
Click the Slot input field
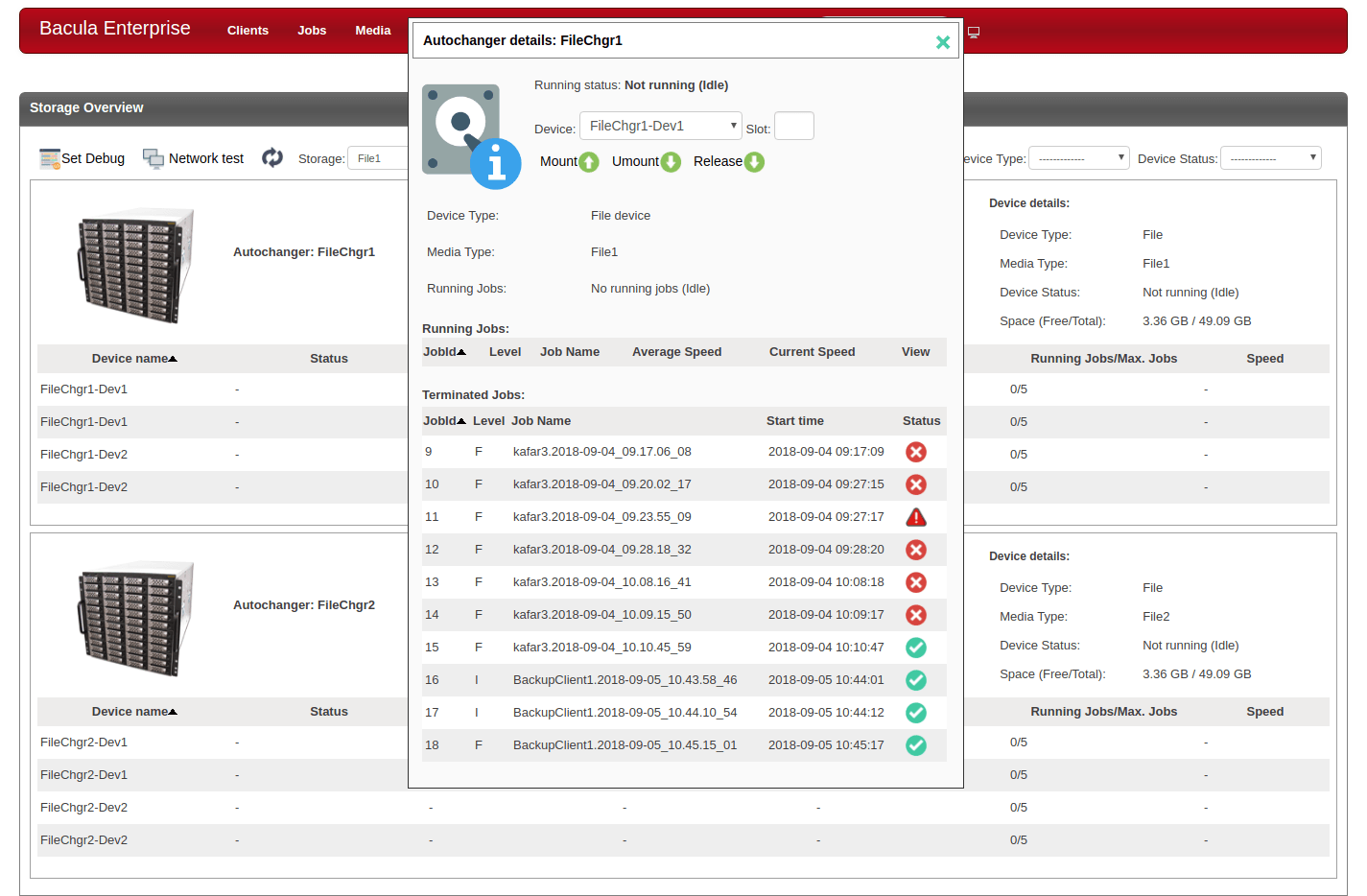coord(794,126)
